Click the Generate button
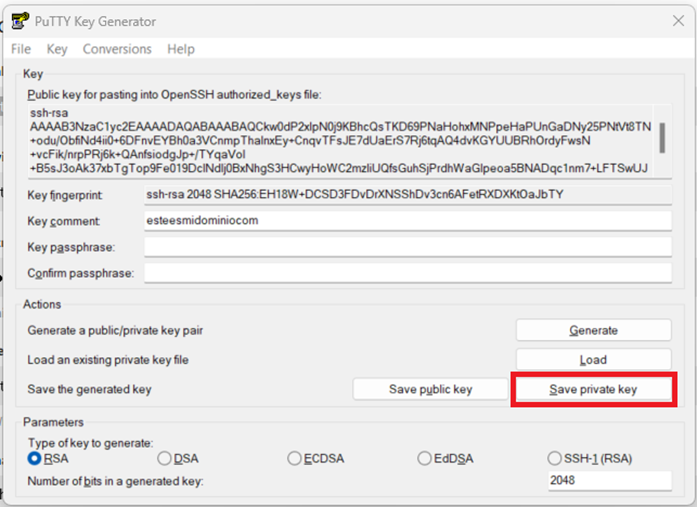This screenshot has width=697, height=507. (593, 330)
